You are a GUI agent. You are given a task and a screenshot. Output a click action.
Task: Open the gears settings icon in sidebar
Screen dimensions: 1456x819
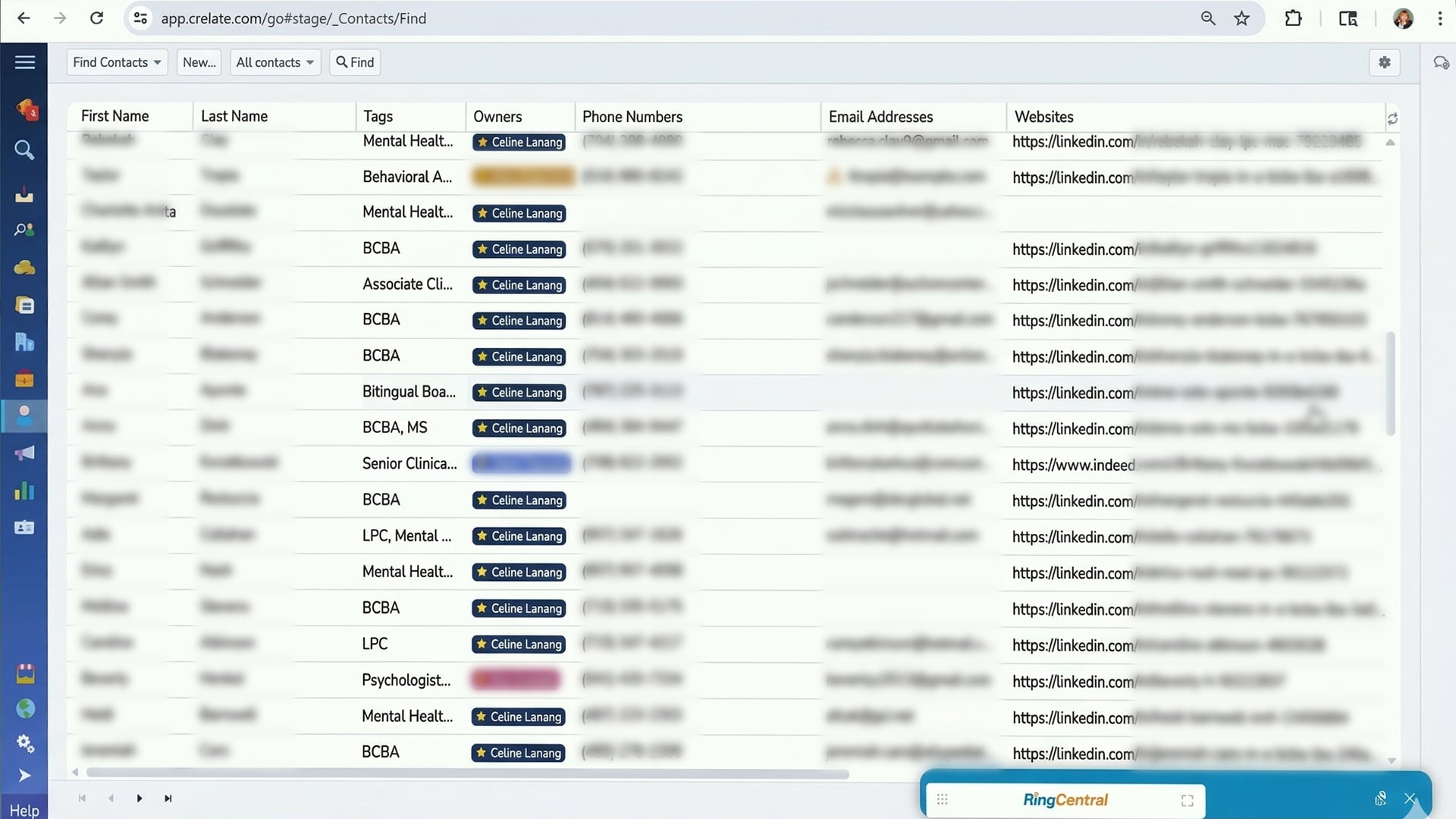(x=25, y=743)
